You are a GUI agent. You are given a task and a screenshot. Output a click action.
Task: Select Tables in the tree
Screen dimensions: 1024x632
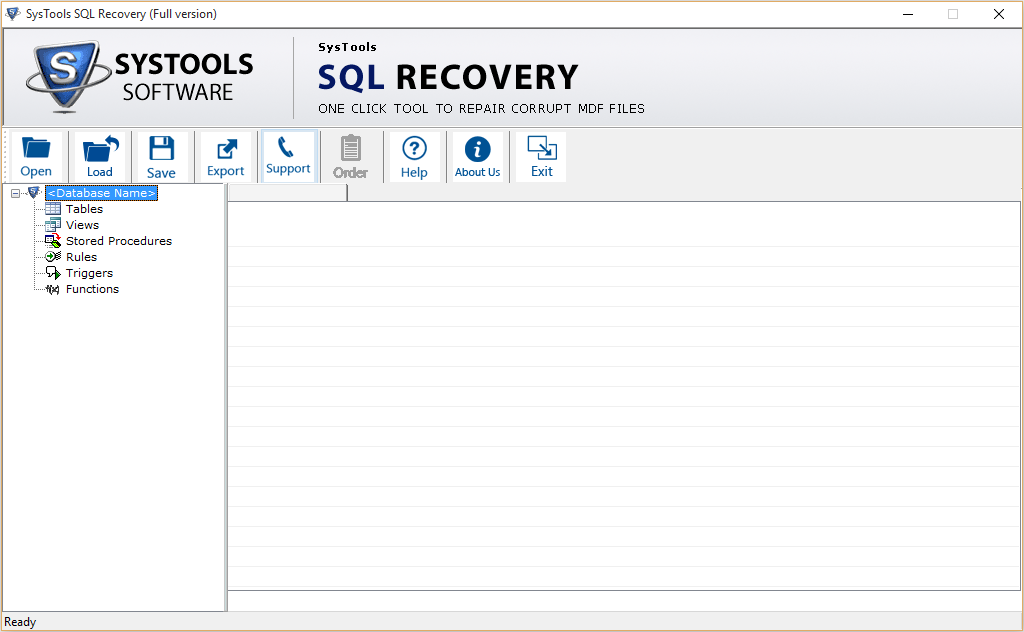pyautogui.click(x=84, y=209)
